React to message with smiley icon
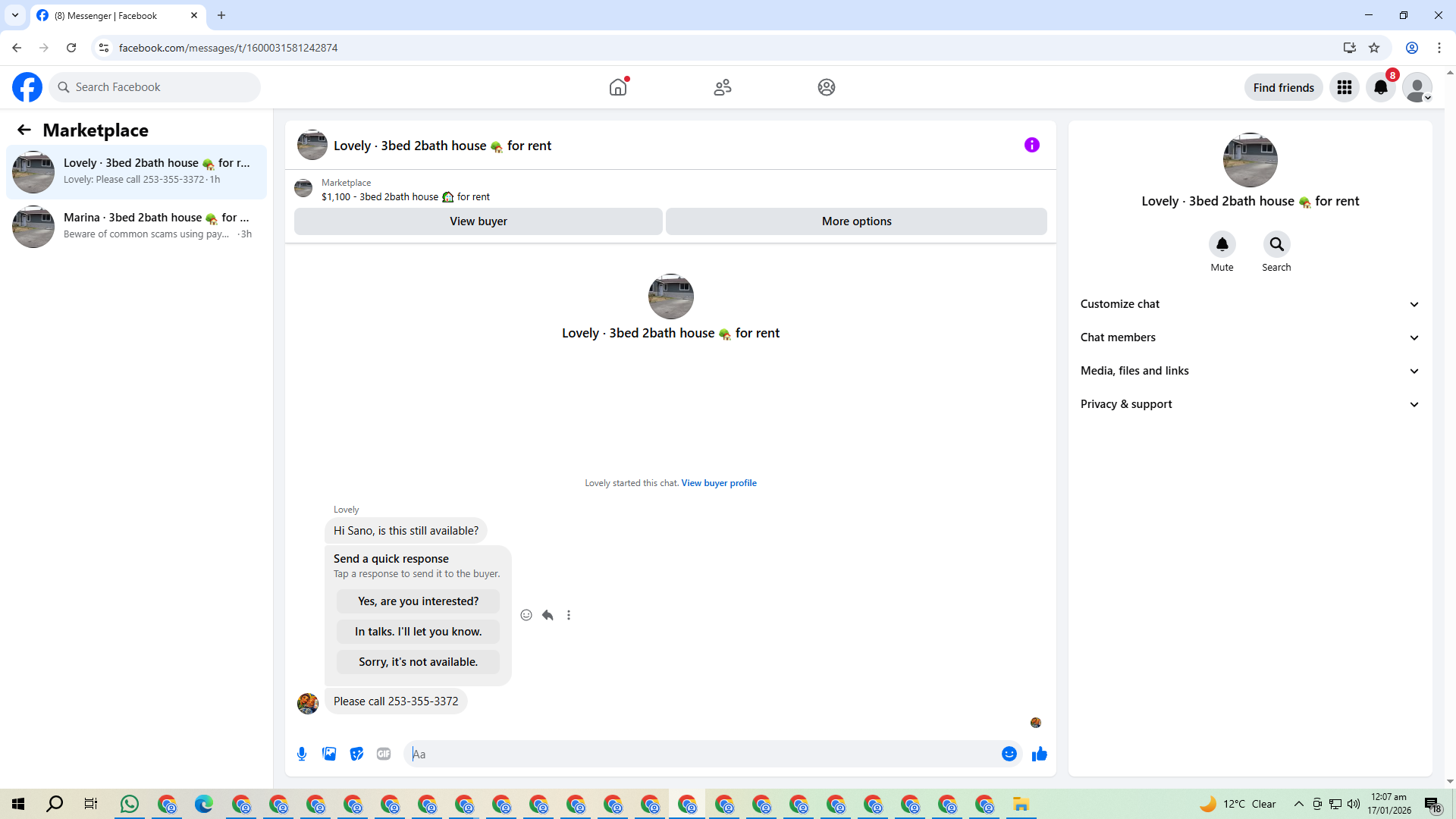Screen dimensions: 1456x819 (526, 615)
